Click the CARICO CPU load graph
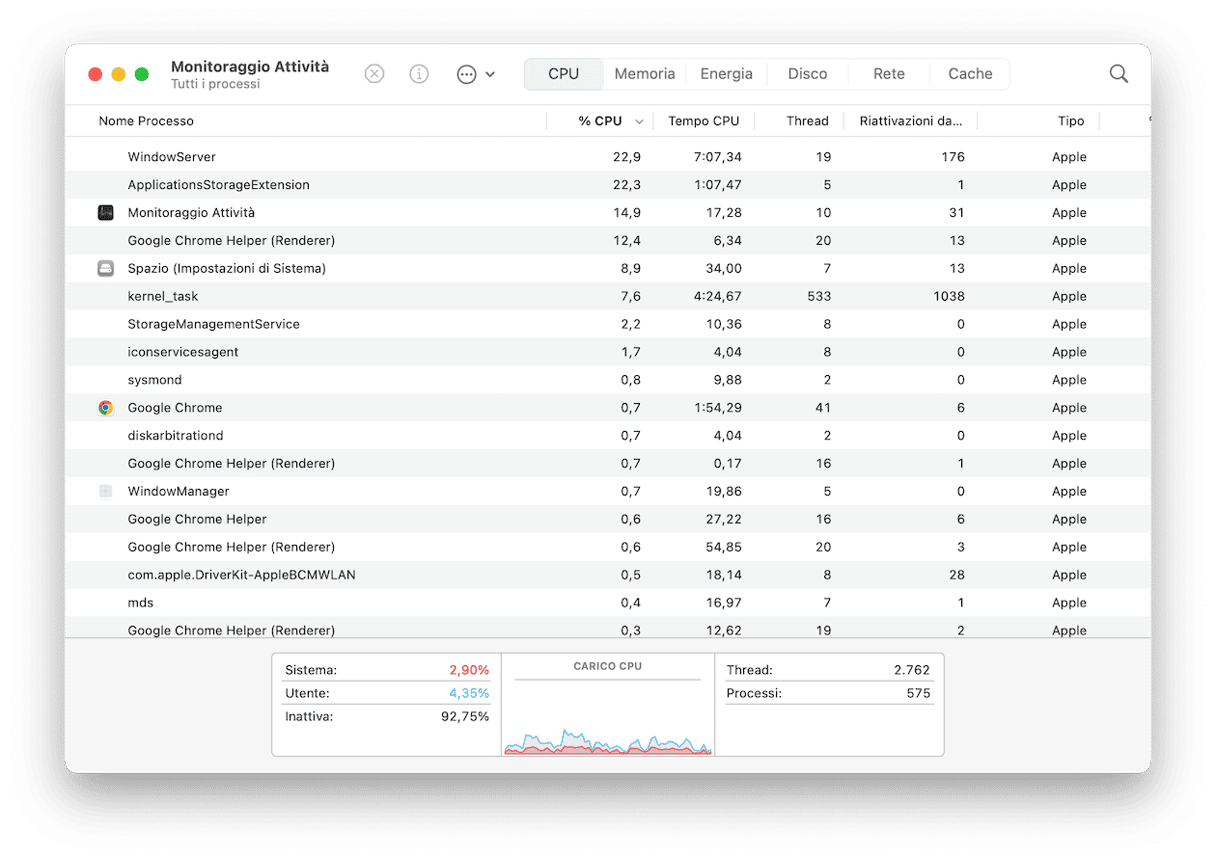The image size is (1216, 859). coord(608,705)
